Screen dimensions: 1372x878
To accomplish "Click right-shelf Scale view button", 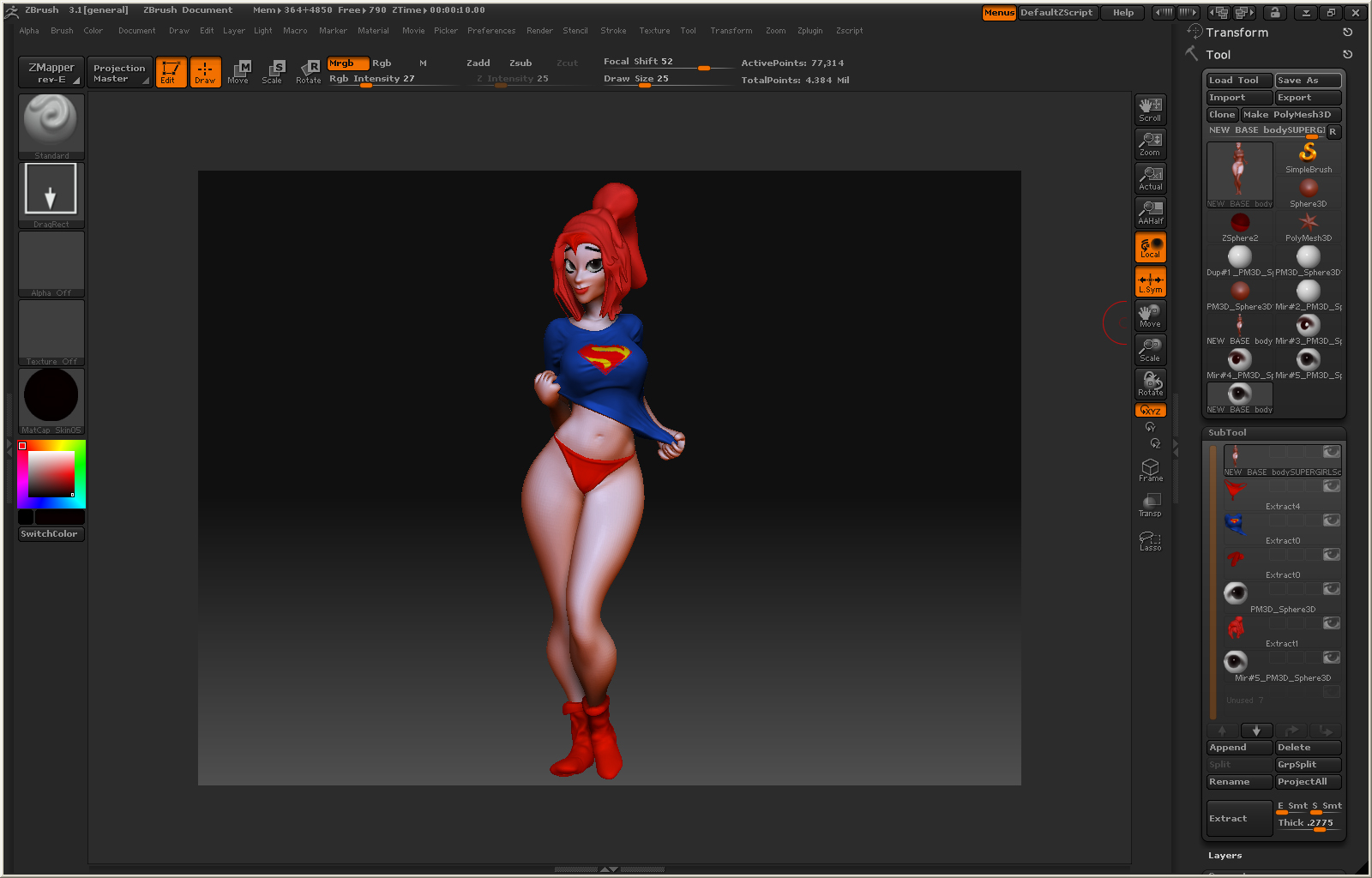I will tap(1150, 349).
